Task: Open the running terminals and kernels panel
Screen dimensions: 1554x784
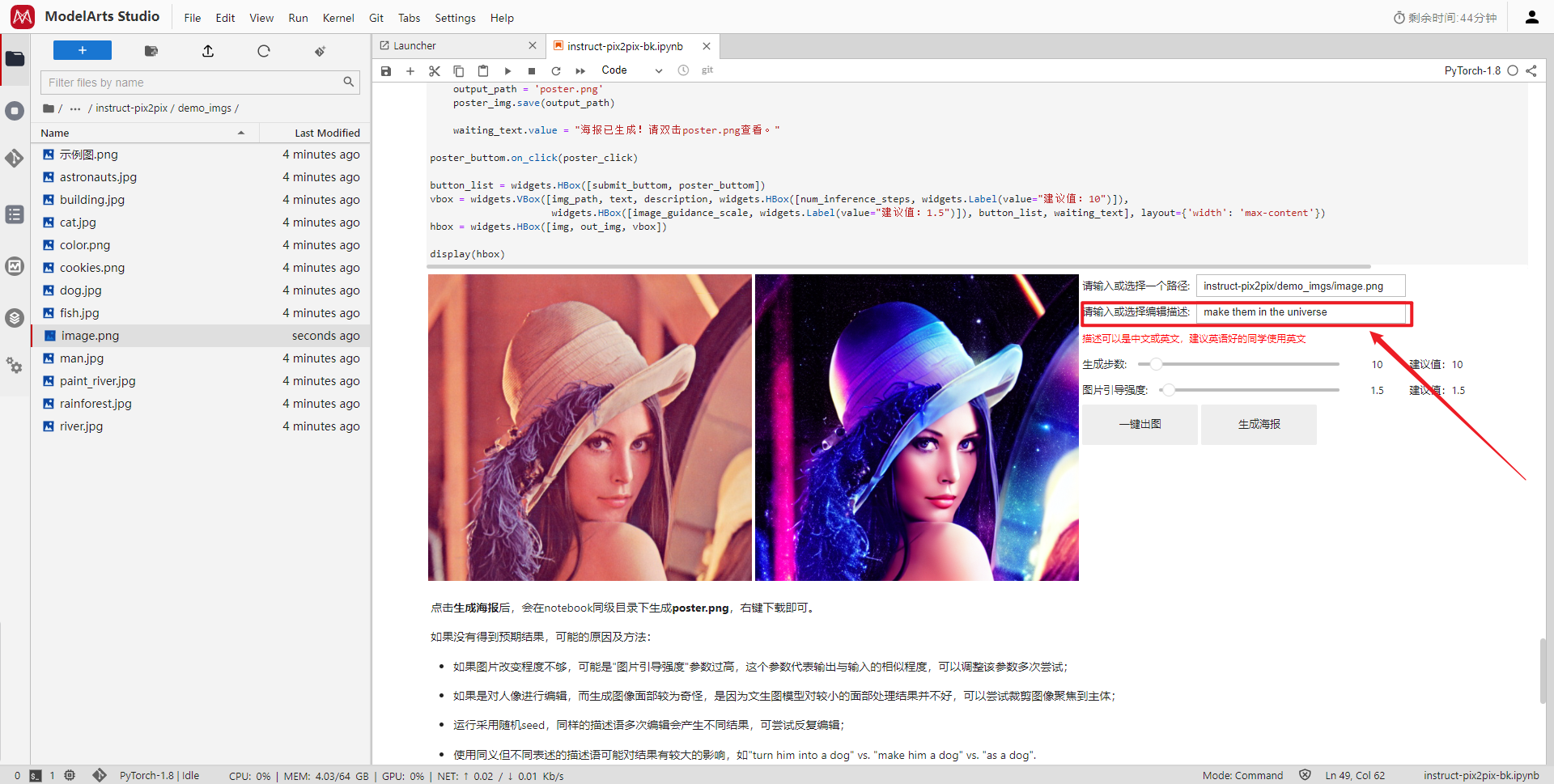Action: [15, 110]
